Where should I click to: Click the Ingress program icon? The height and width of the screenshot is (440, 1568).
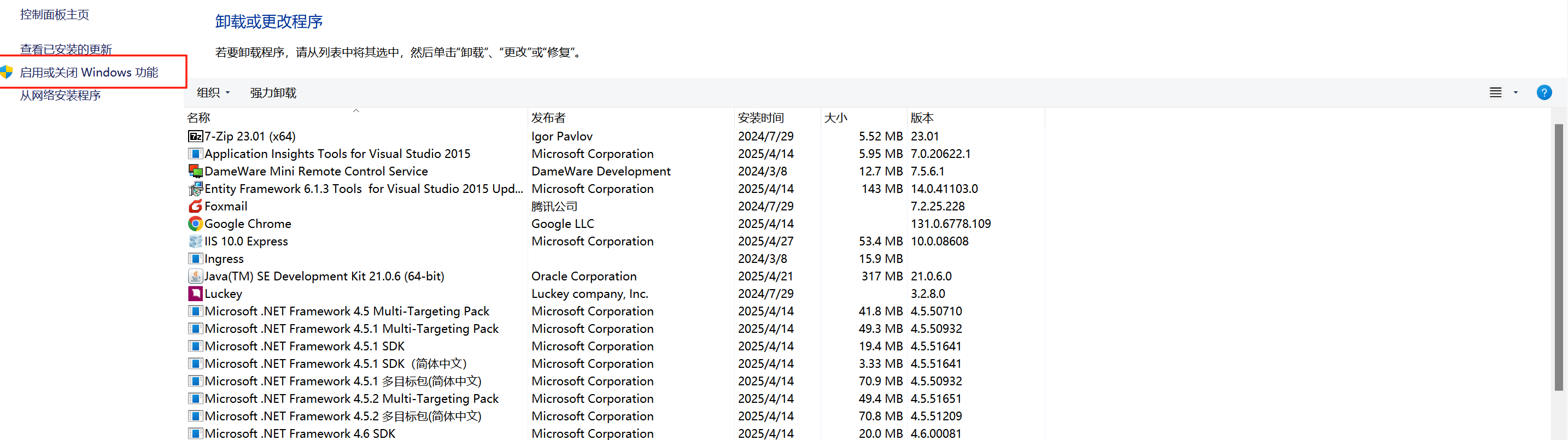pos(195,259)
